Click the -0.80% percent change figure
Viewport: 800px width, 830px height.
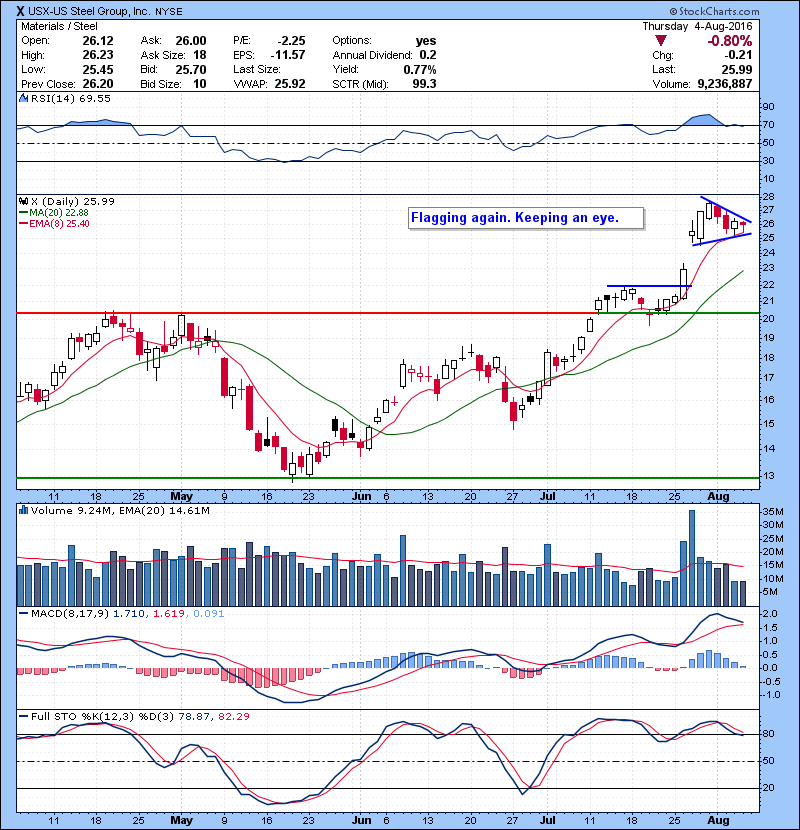tap(730, 41)
